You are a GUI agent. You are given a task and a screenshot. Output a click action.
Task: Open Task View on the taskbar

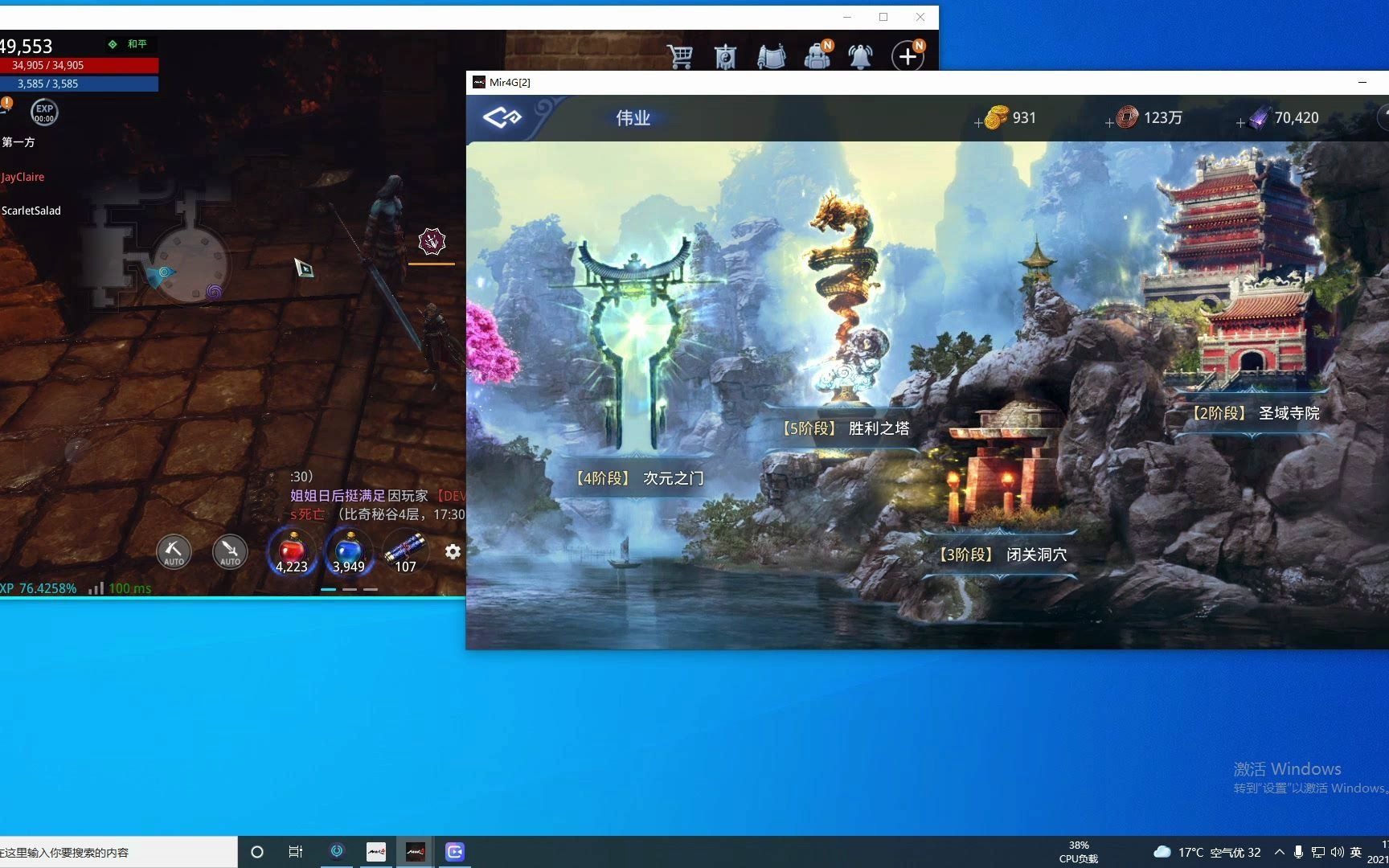pyautogui.click(x=296, y=852)
